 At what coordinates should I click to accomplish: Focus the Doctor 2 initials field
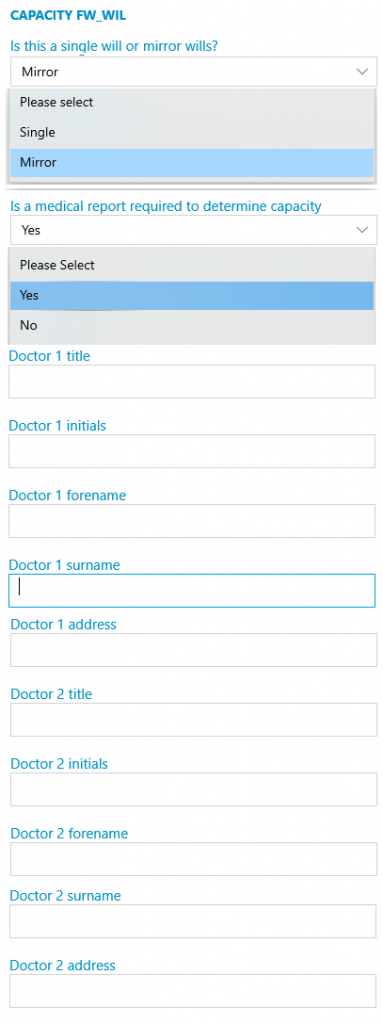193,790
